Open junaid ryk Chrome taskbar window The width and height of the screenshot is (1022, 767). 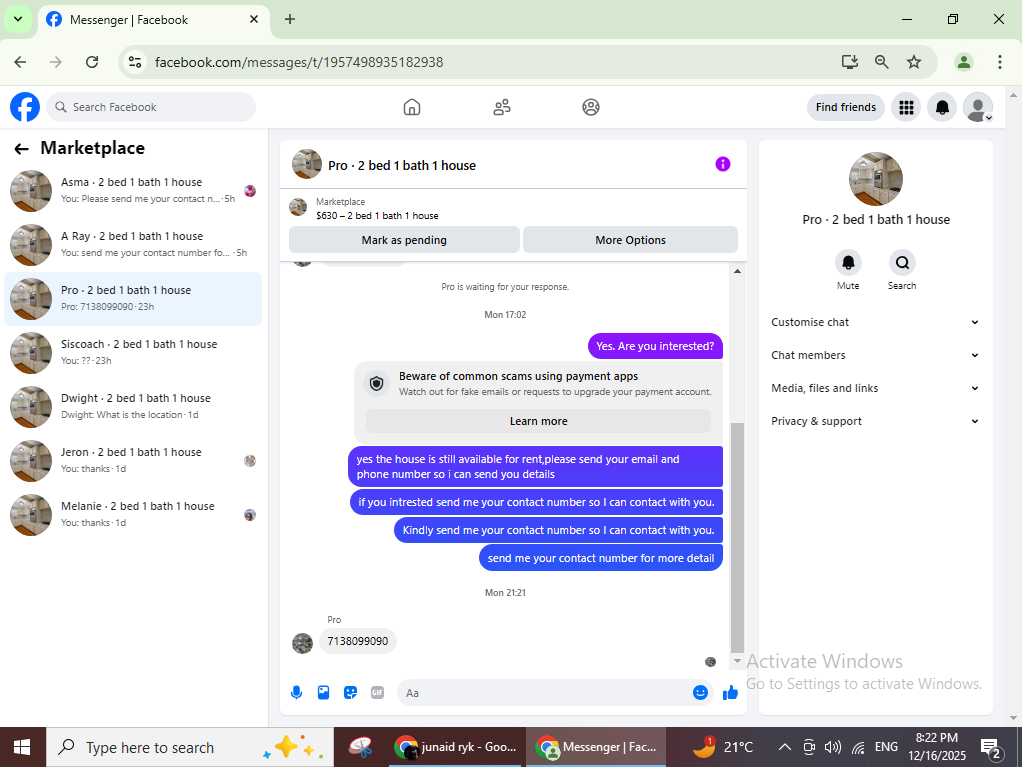click(x=458, y=747)
